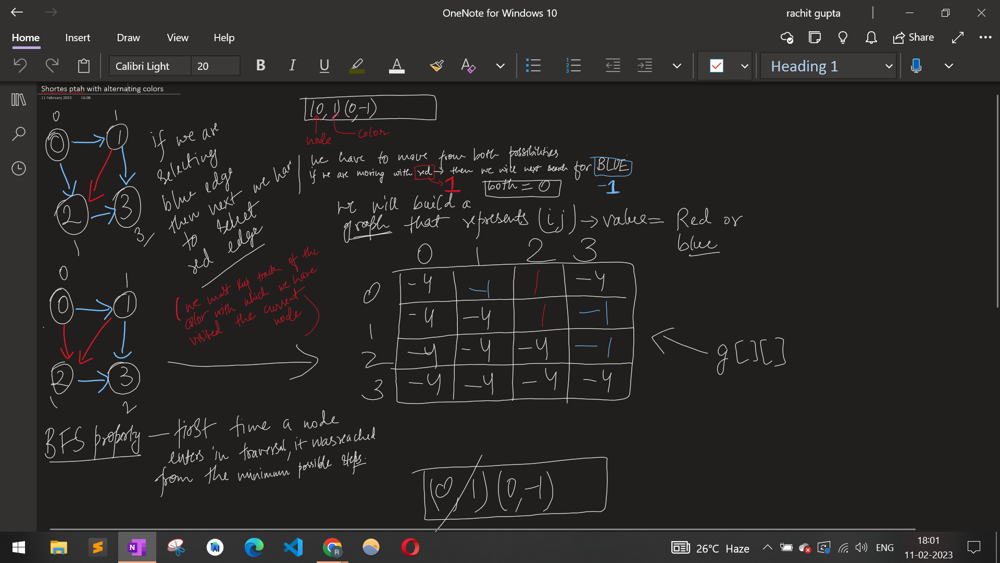Open the notebook navigation pane
Image resolution: width=1000 pixels, height=563 pixels.
(18, 100)
